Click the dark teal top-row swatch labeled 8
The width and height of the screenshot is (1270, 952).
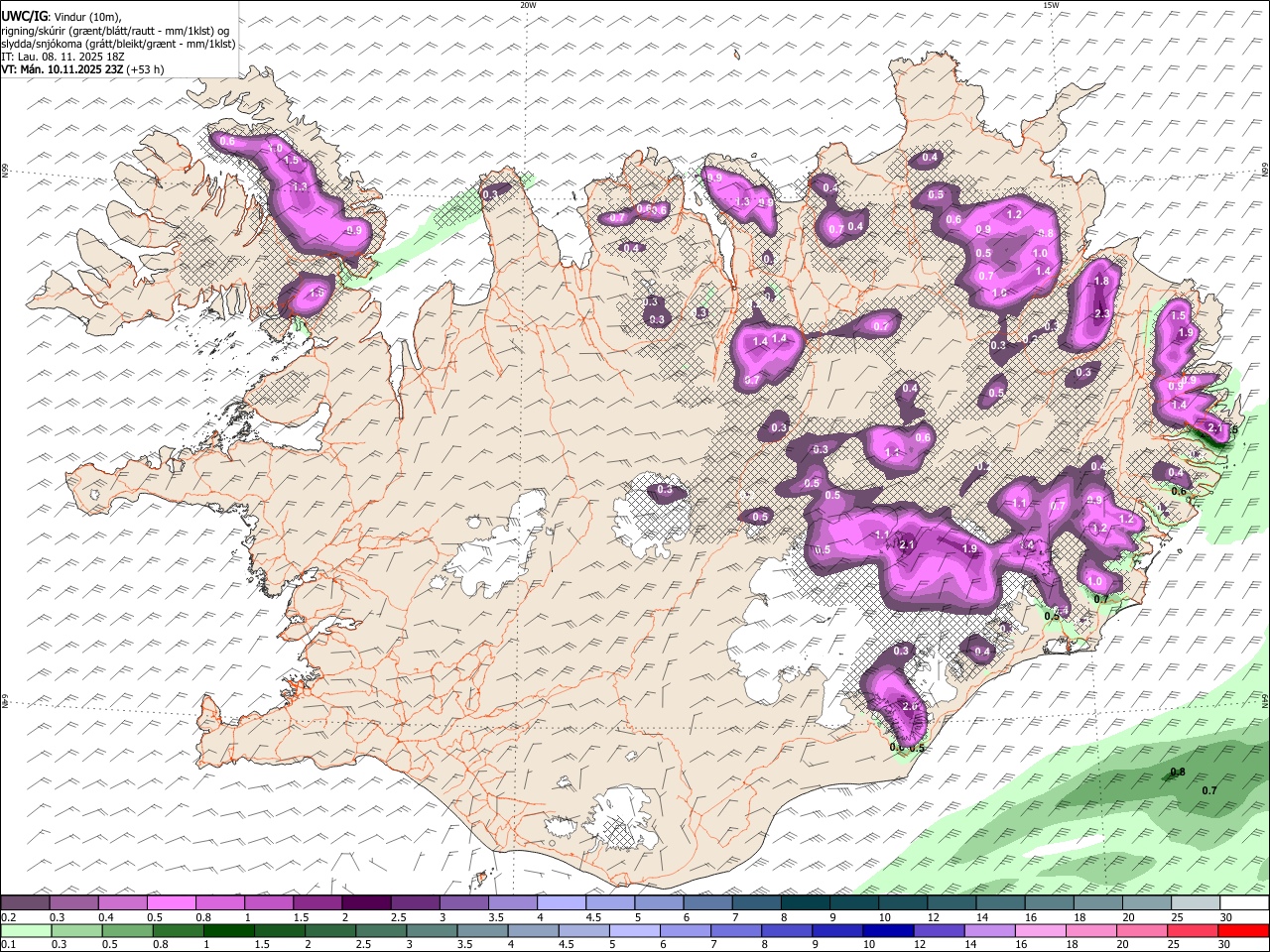coord(806,902)
